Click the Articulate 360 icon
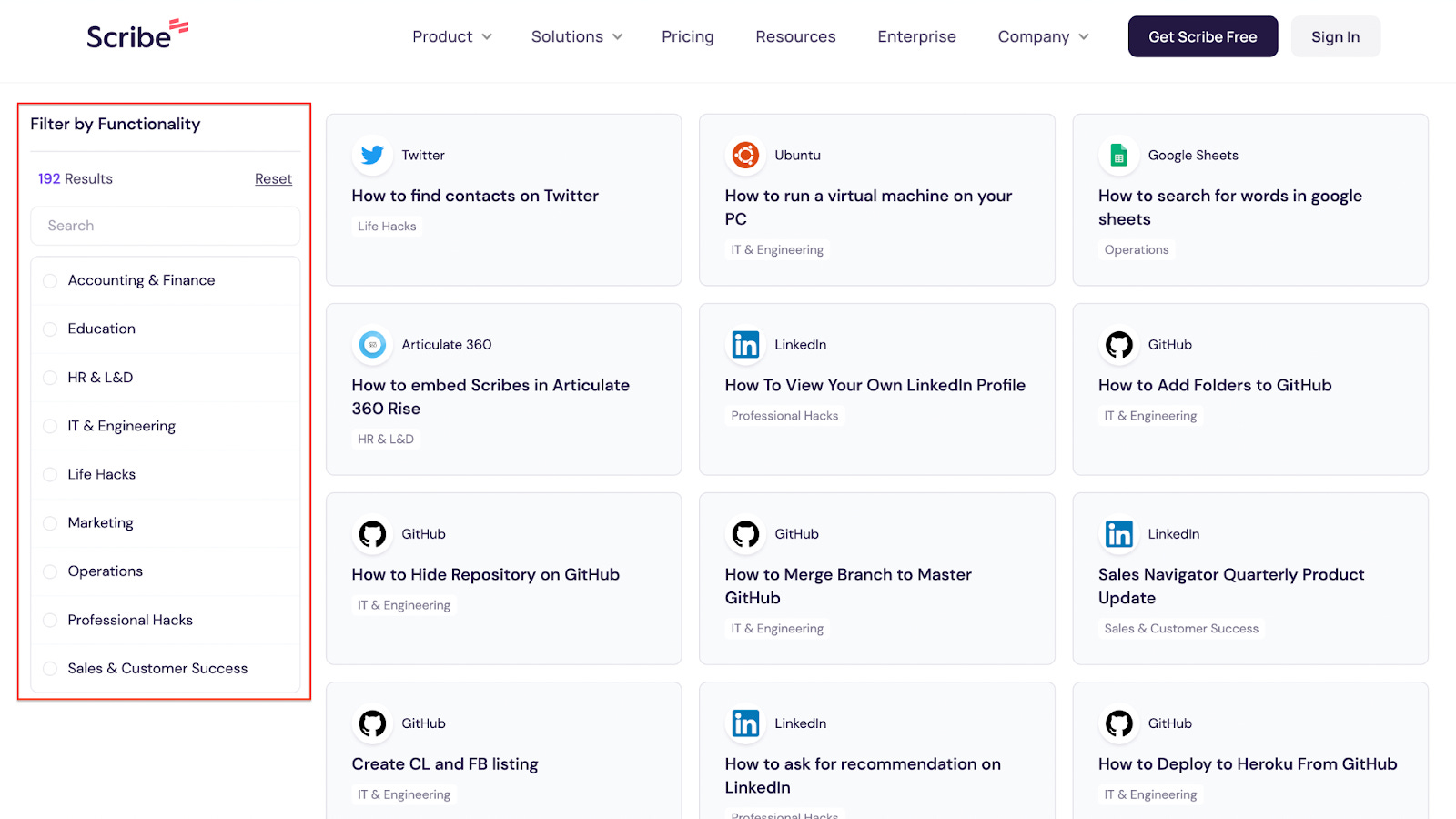 point(372,345)
